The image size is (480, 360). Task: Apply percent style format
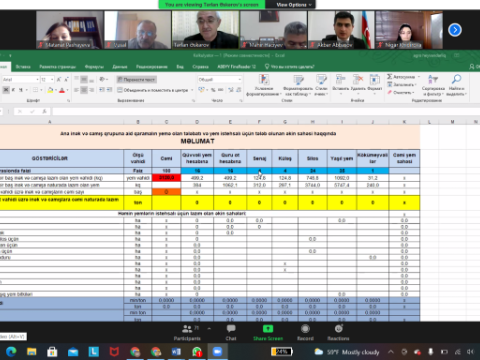tap(213, 90)
